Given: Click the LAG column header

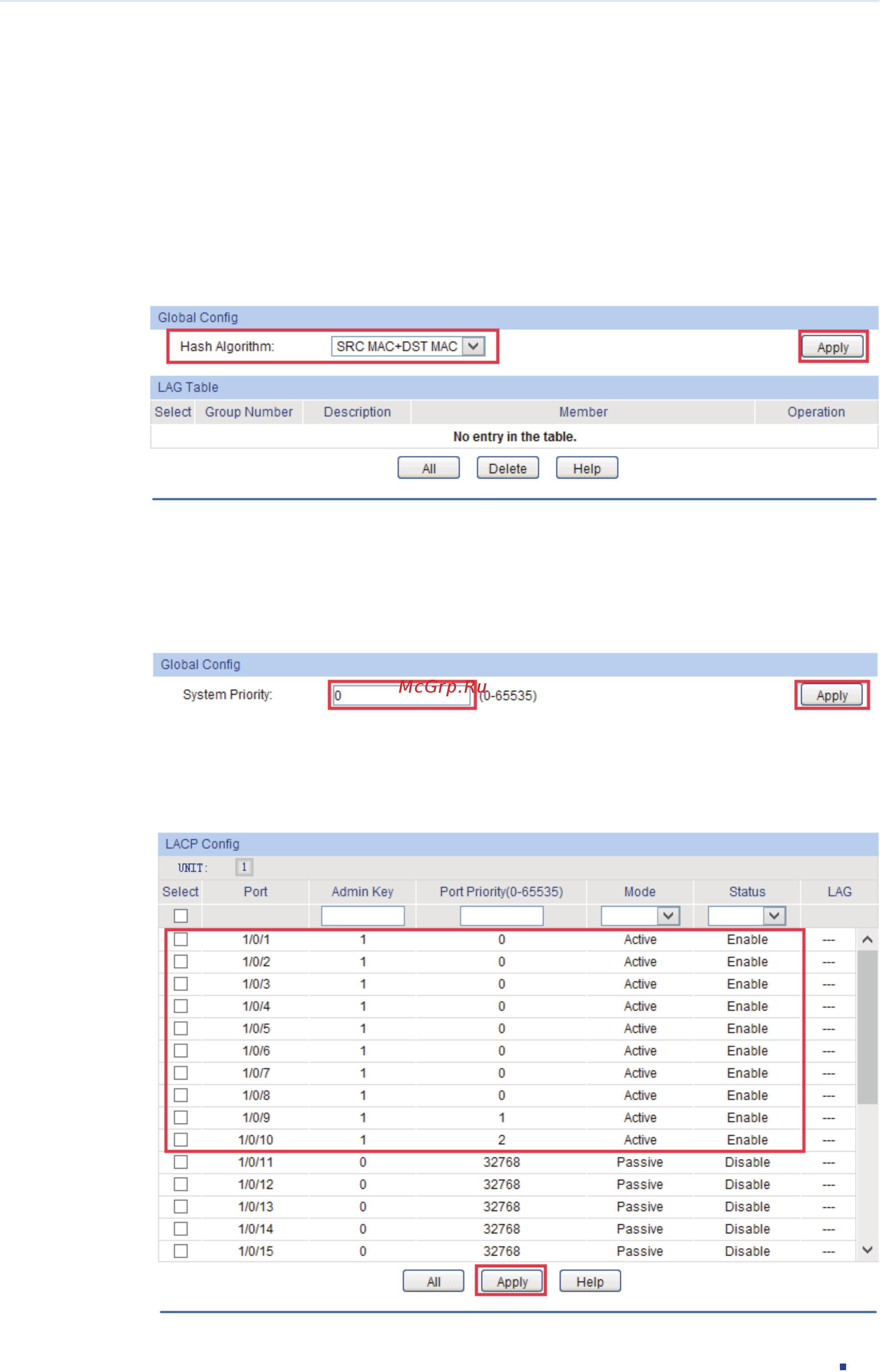Looking at the screenshot, I should pos(839,892).
